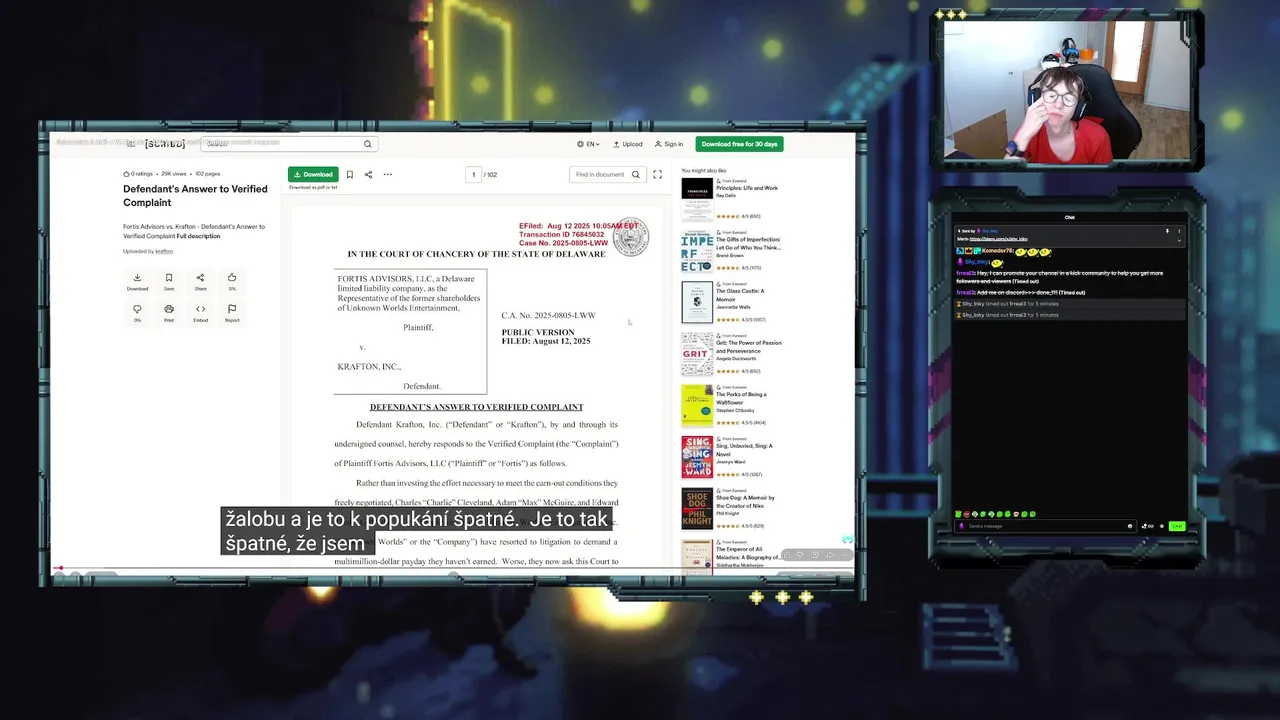
Task: Click The Gifts of Imperfection book cover
Action: 697,251
